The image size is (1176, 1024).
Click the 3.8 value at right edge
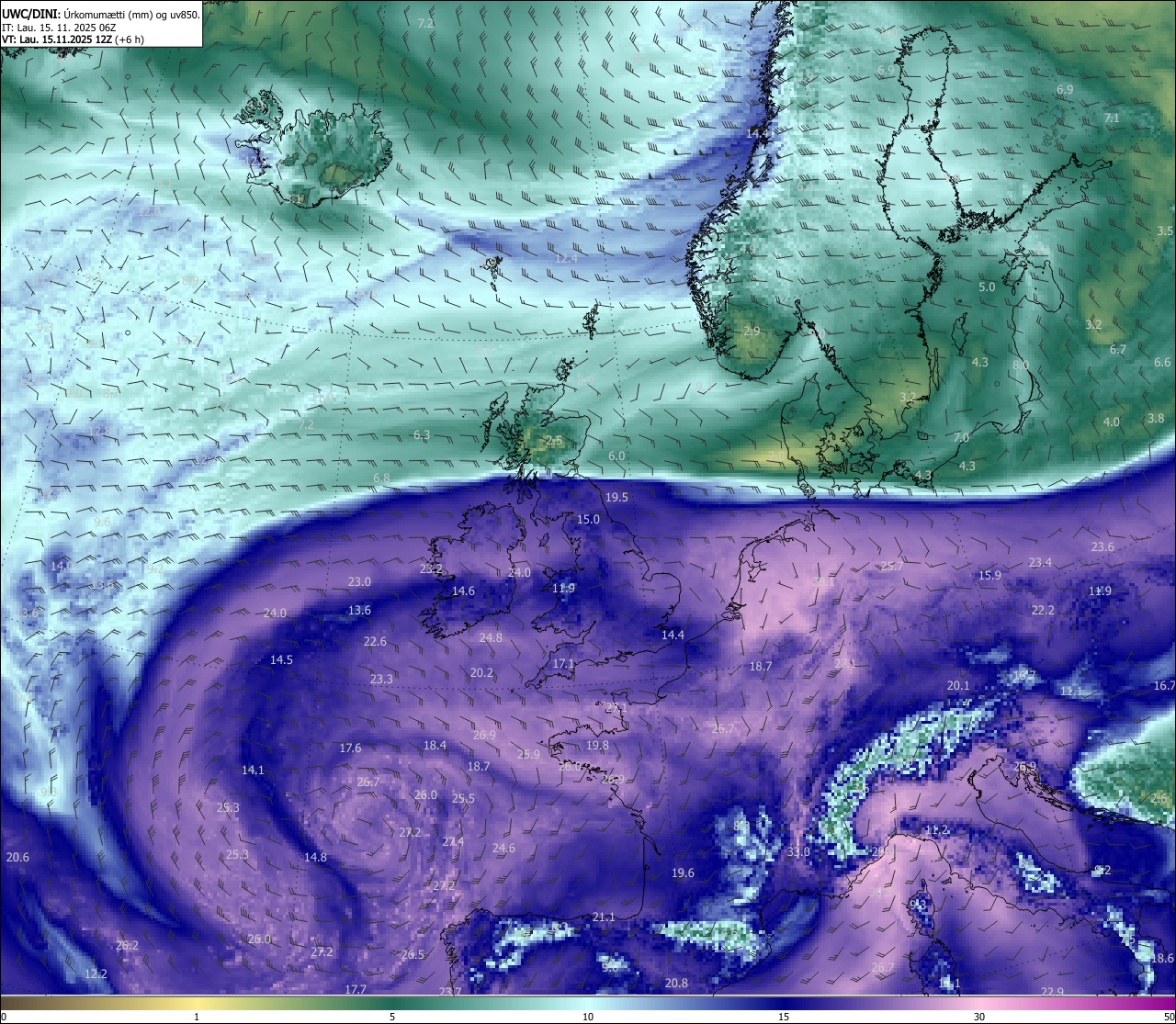1156,418
